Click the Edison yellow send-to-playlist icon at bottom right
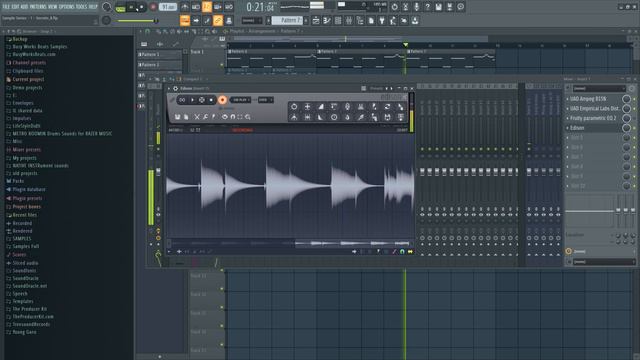Screen dimensions: 640x360 410,252
